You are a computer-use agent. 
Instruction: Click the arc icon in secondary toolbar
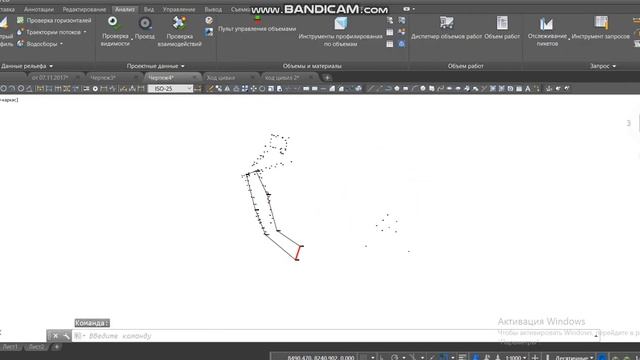tap(414, 89)
